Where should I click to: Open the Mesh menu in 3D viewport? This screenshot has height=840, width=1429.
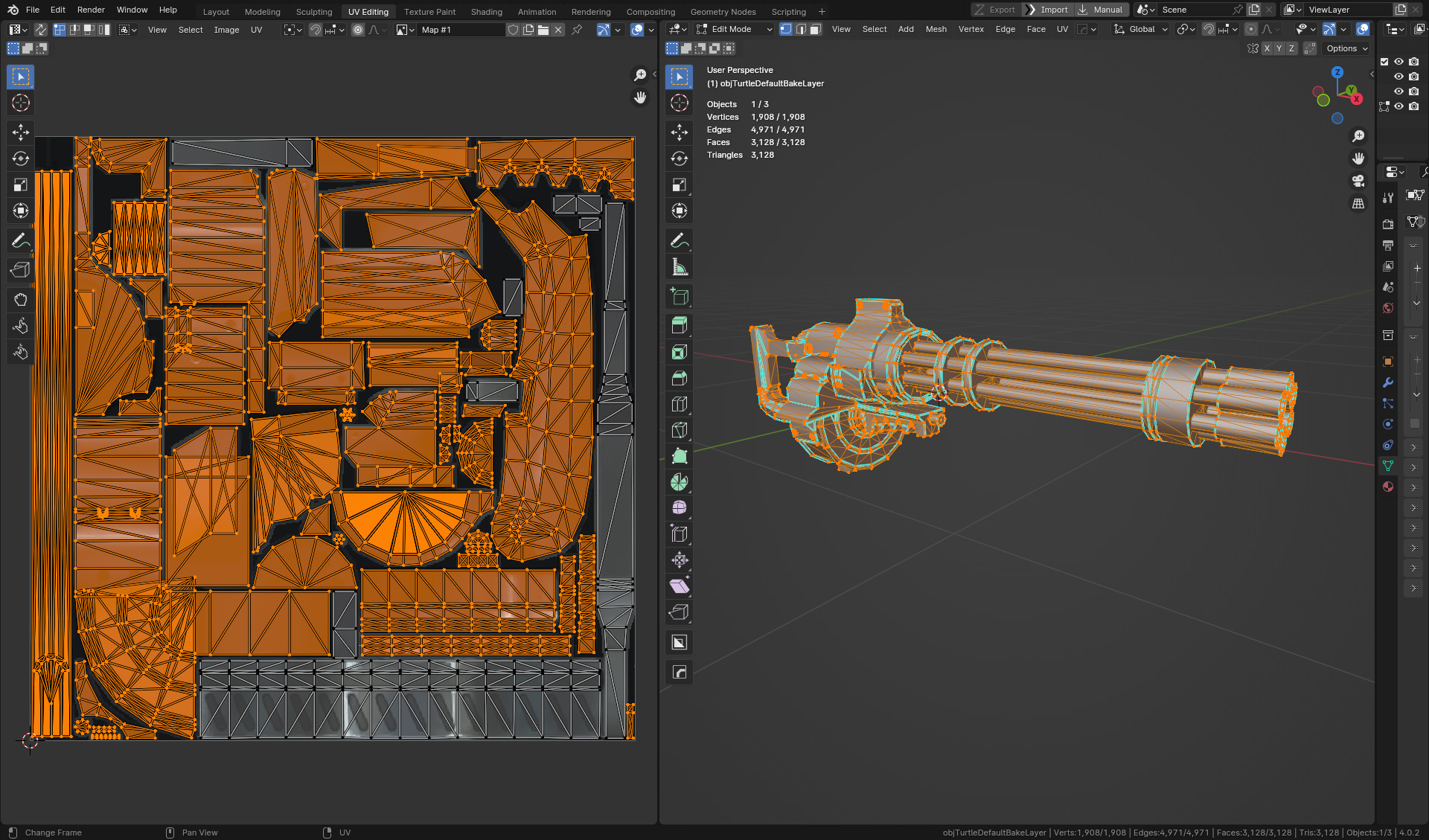(x=936, y=30)
